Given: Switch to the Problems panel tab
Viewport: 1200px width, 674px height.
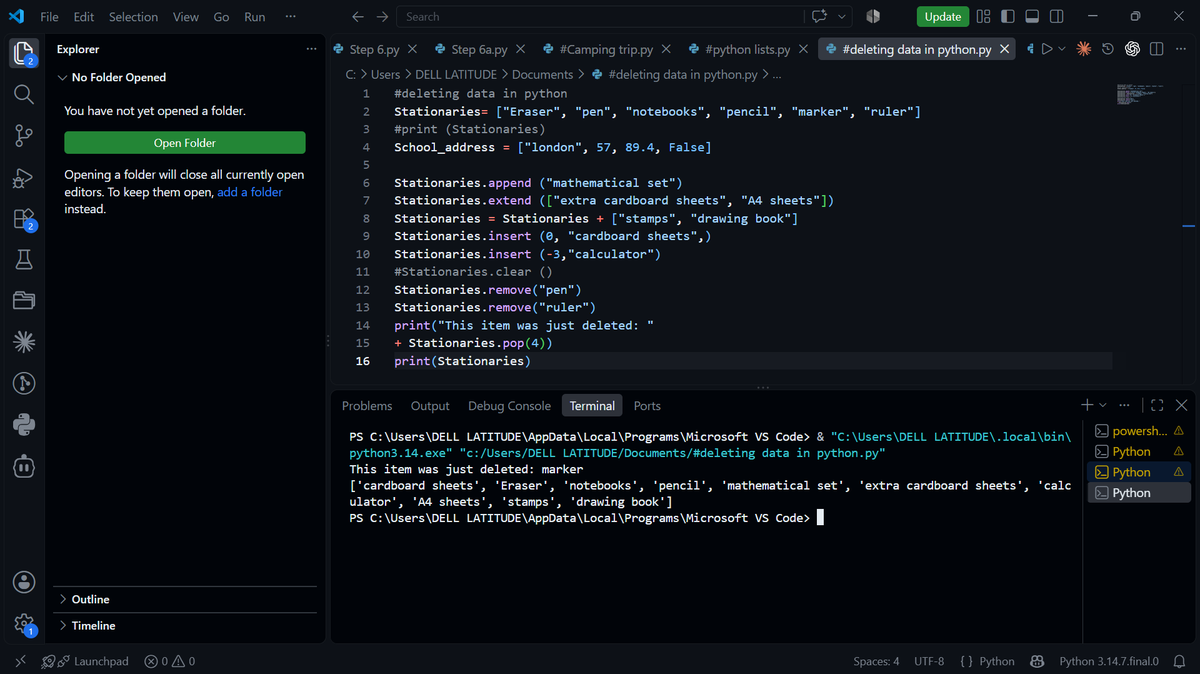Looking at the screenshot, I should click(367, 406).
